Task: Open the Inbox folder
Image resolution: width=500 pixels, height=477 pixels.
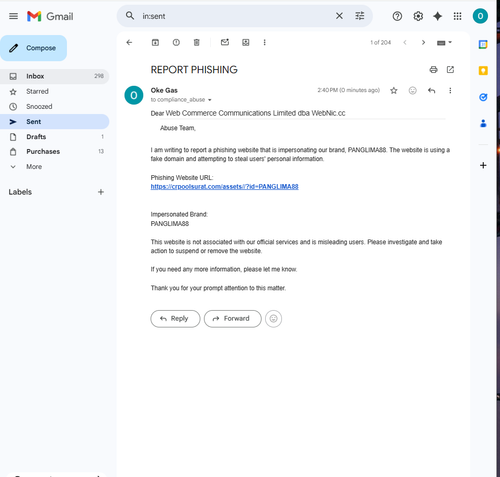Action: click(55, 76)
